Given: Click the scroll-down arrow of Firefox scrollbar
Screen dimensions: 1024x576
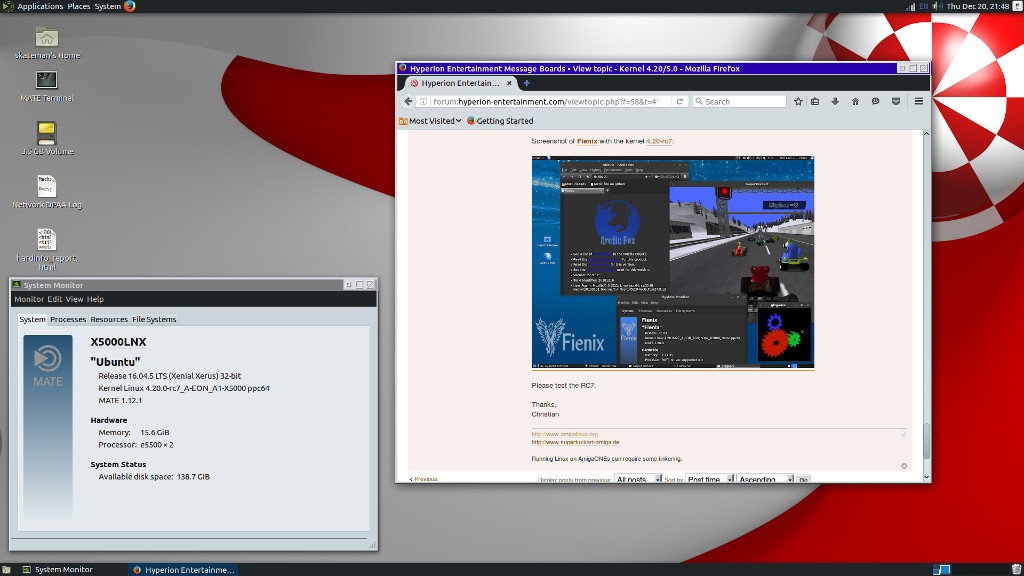Looking at the screenshot, I should pyautogui.click(x=926, y=477).
